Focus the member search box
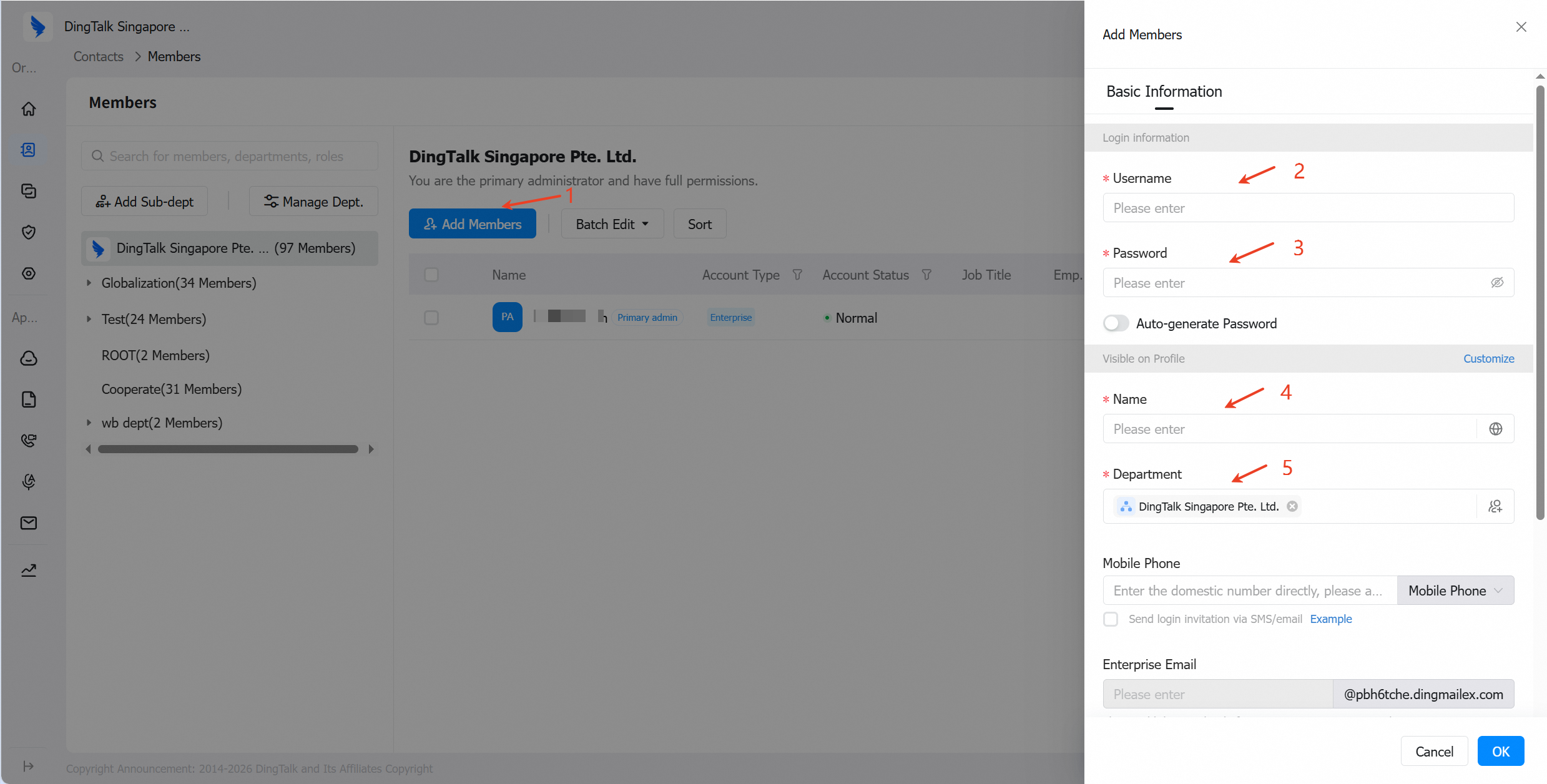The height and width of the screenshot is (784, 1547). click(230, 156)
